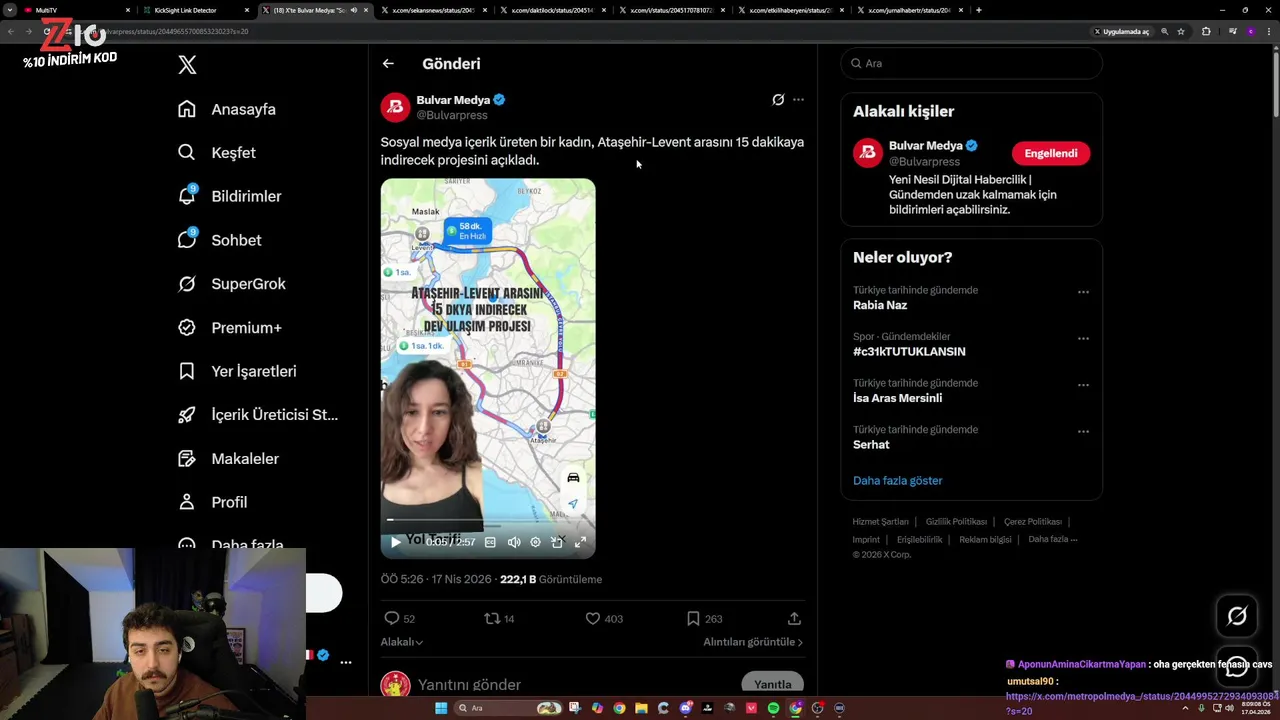Open floating Grok button
The image size is (1280, 720).
[x=1237, y=616]
